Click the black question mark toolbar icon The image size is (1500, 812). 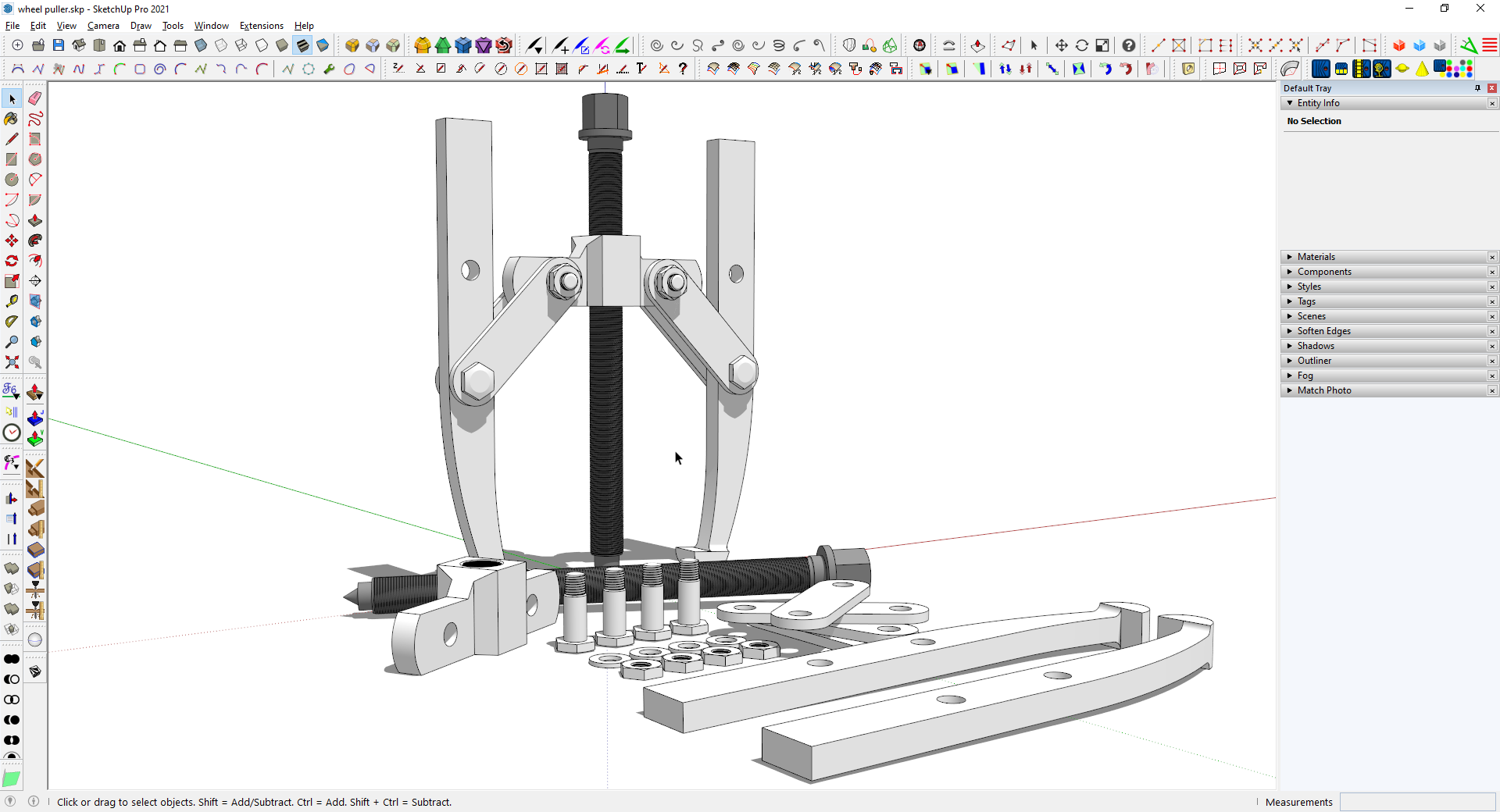click(x=683, y=69)
